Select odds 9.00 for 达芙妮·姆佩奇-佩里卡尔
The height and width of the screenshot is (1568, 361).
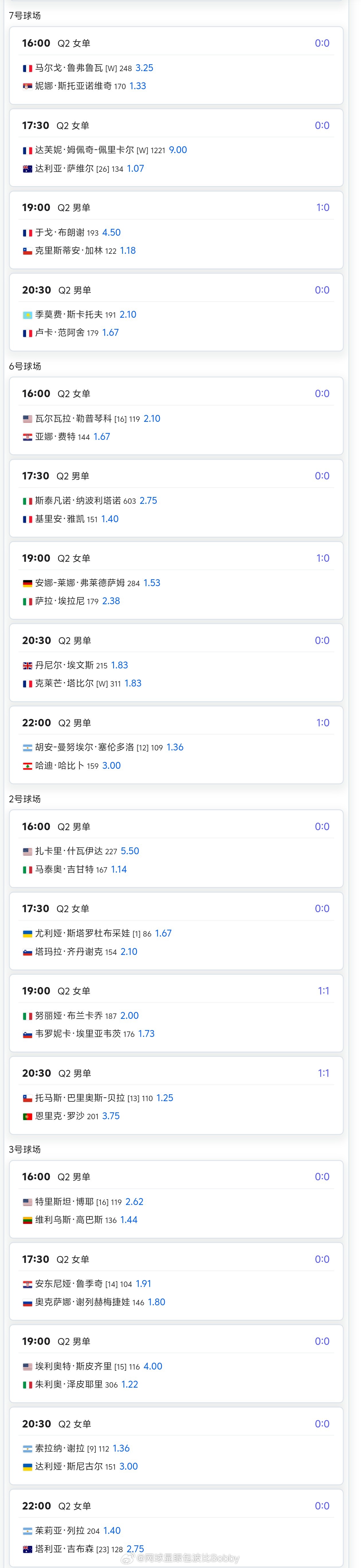coord(178,150)
